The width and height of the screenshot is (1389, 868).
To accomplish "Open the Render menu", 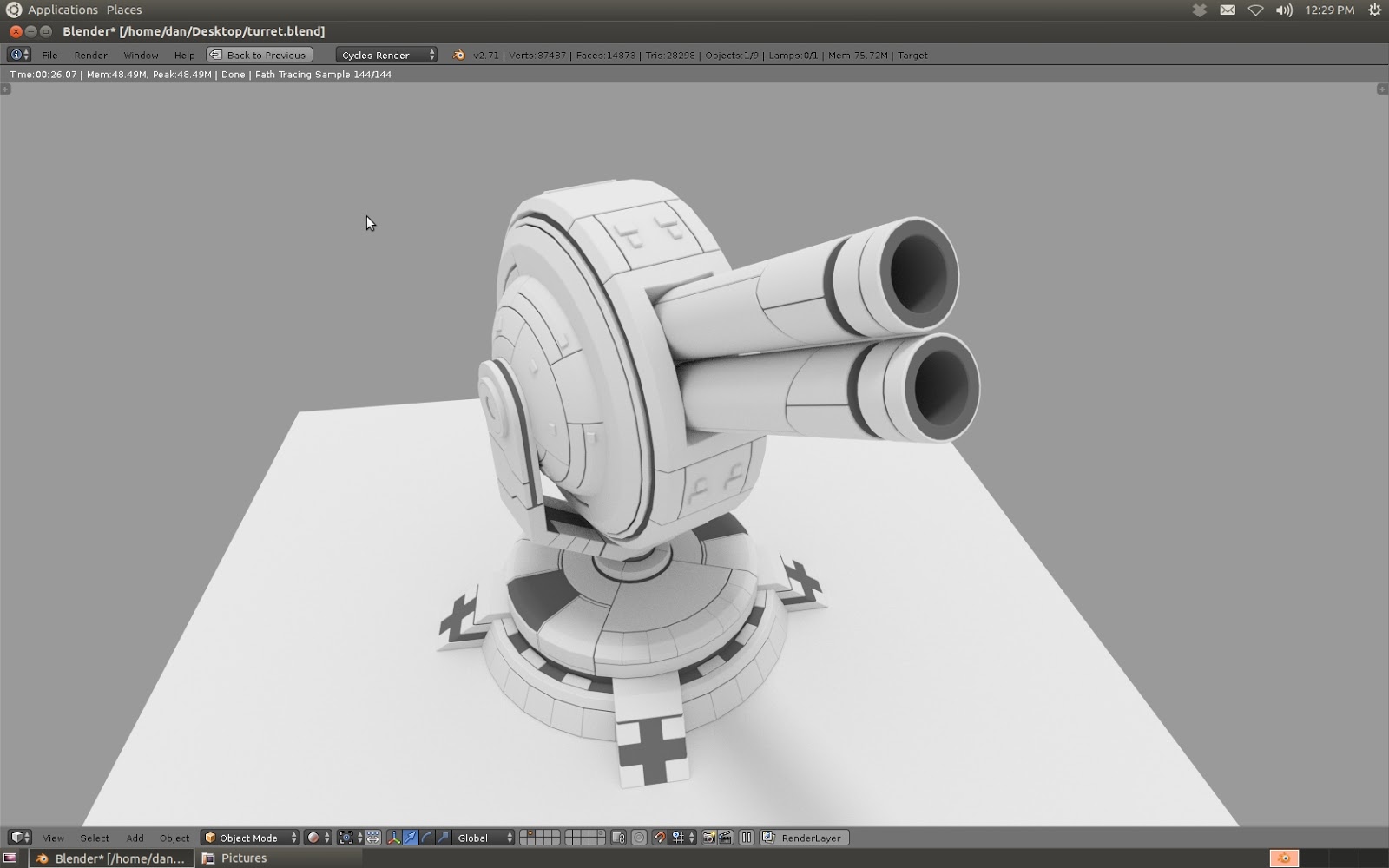I will (x=90, y=55).
